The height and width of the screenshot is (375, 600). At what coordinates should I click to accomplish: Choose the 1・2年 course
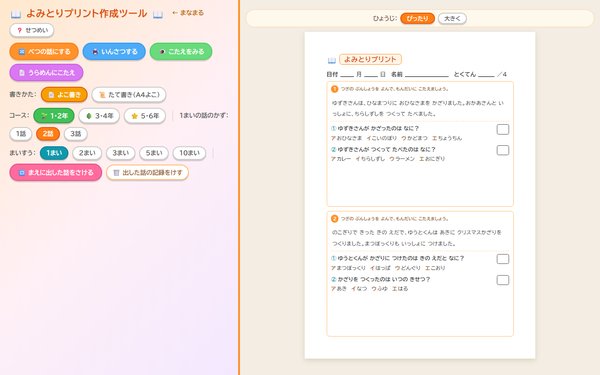point(54,116)
